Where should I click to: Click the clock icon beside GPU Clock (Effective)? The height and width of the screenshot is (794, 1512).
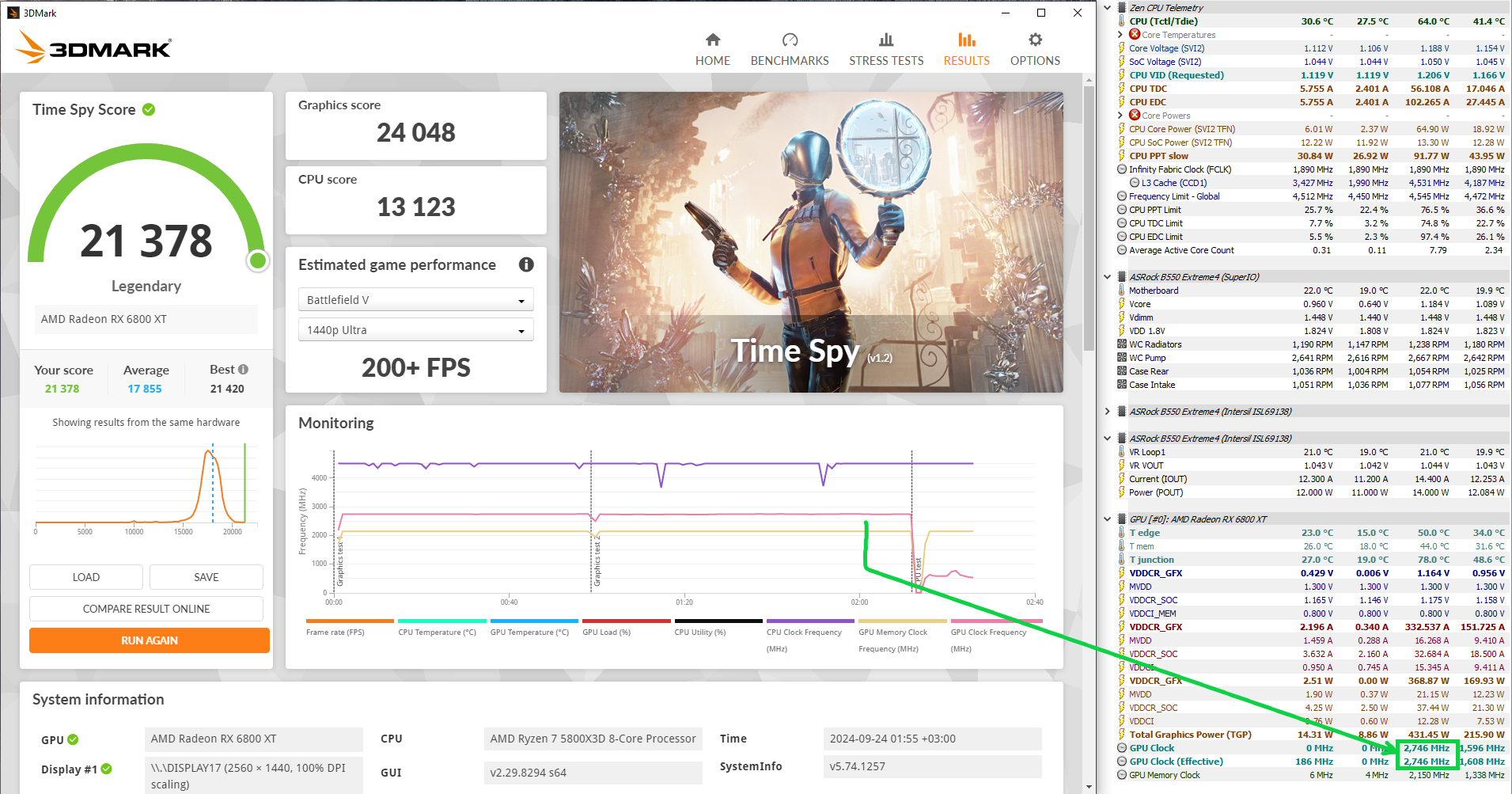(1122, 762)
